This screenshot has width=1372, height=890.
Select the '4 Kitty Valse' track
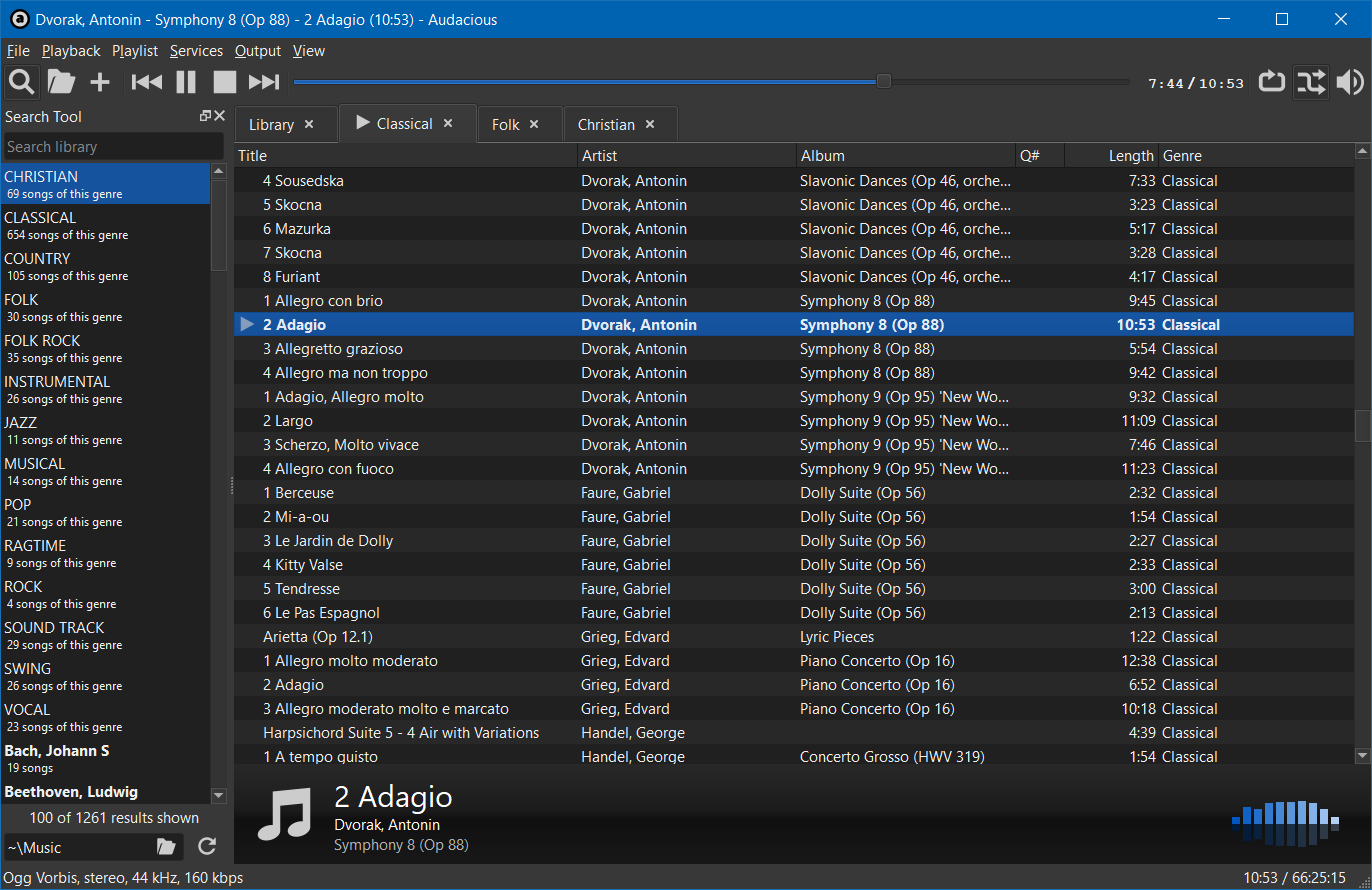click(794, 565)
